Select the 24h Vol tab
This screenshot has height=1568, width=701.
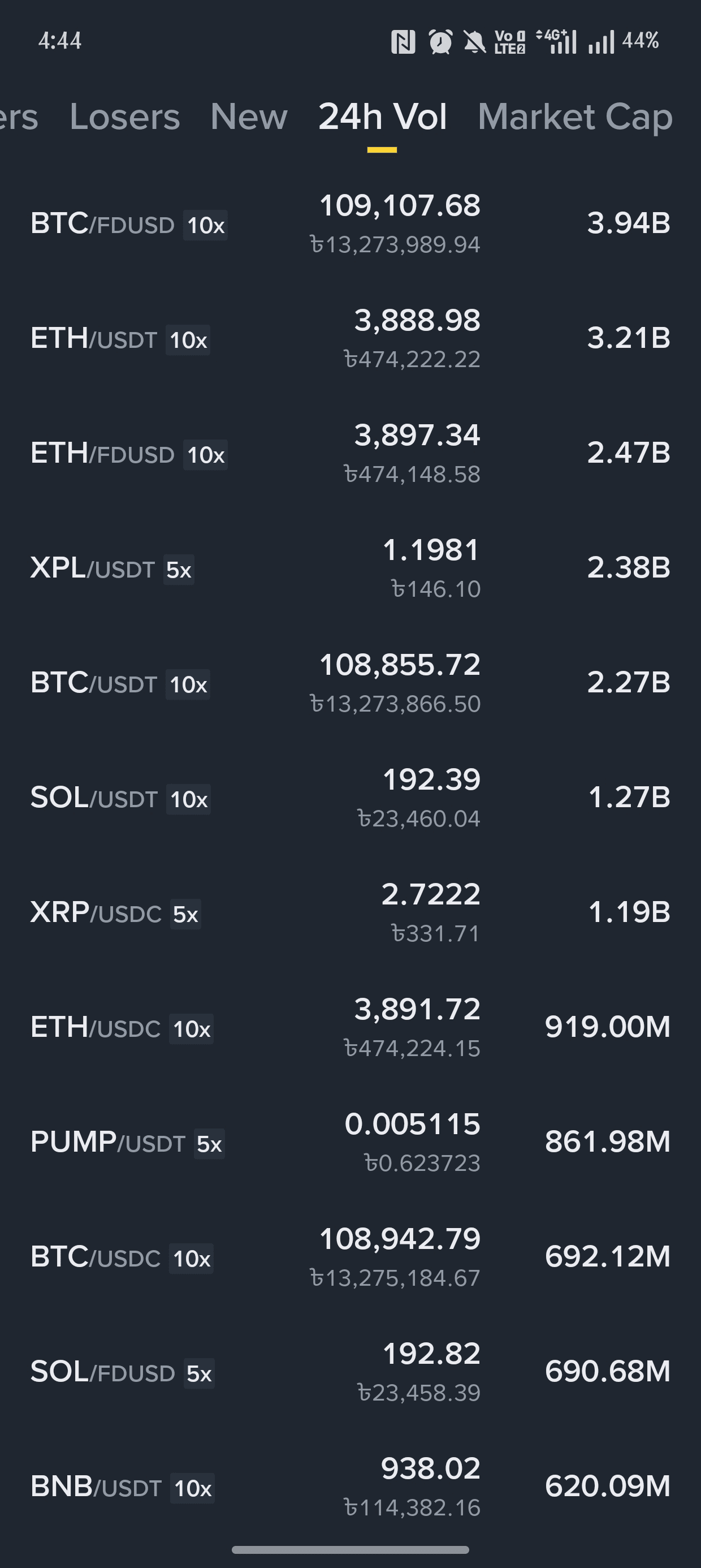382,117
